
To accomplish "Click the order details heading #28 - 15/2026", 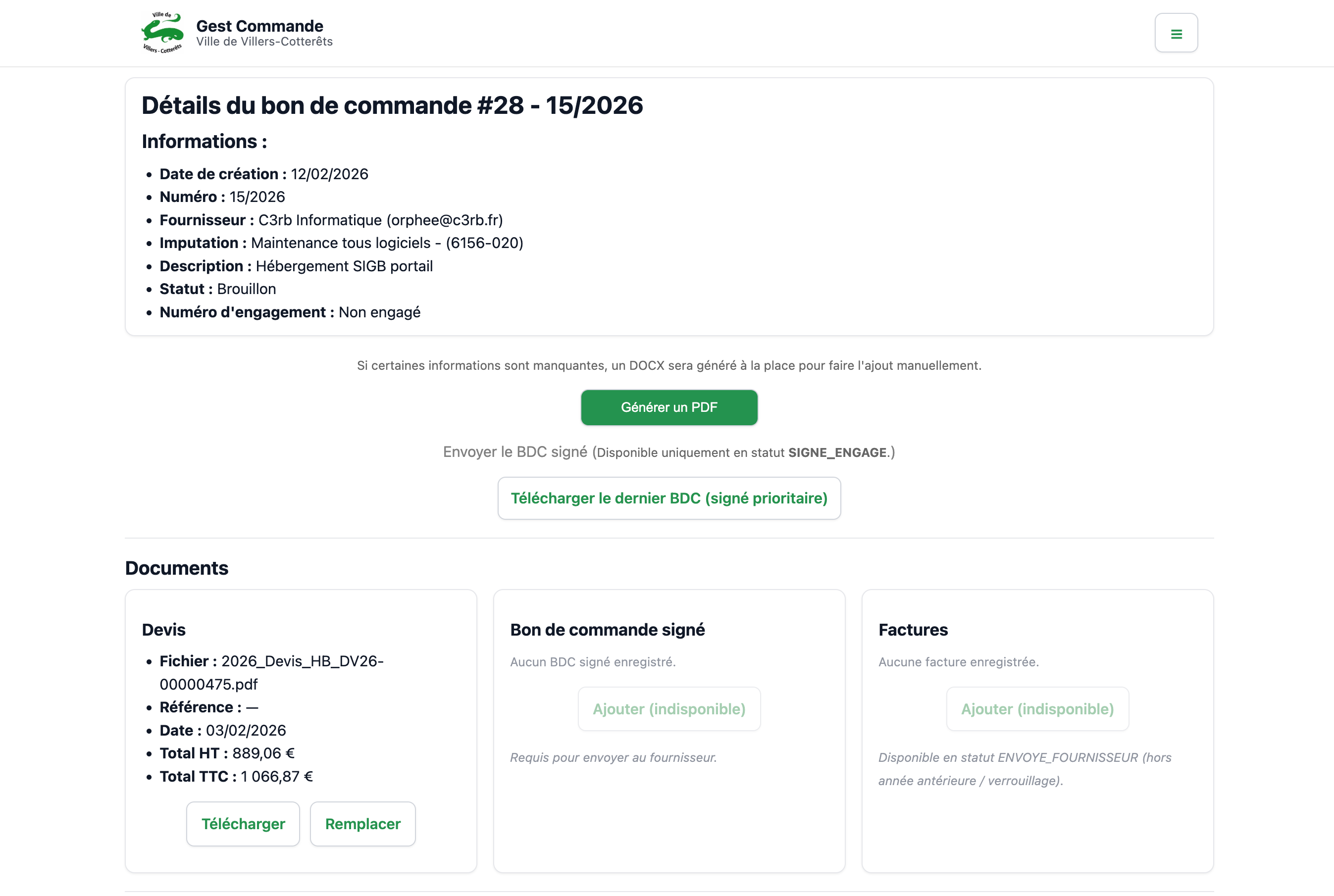I will (392, 106).
